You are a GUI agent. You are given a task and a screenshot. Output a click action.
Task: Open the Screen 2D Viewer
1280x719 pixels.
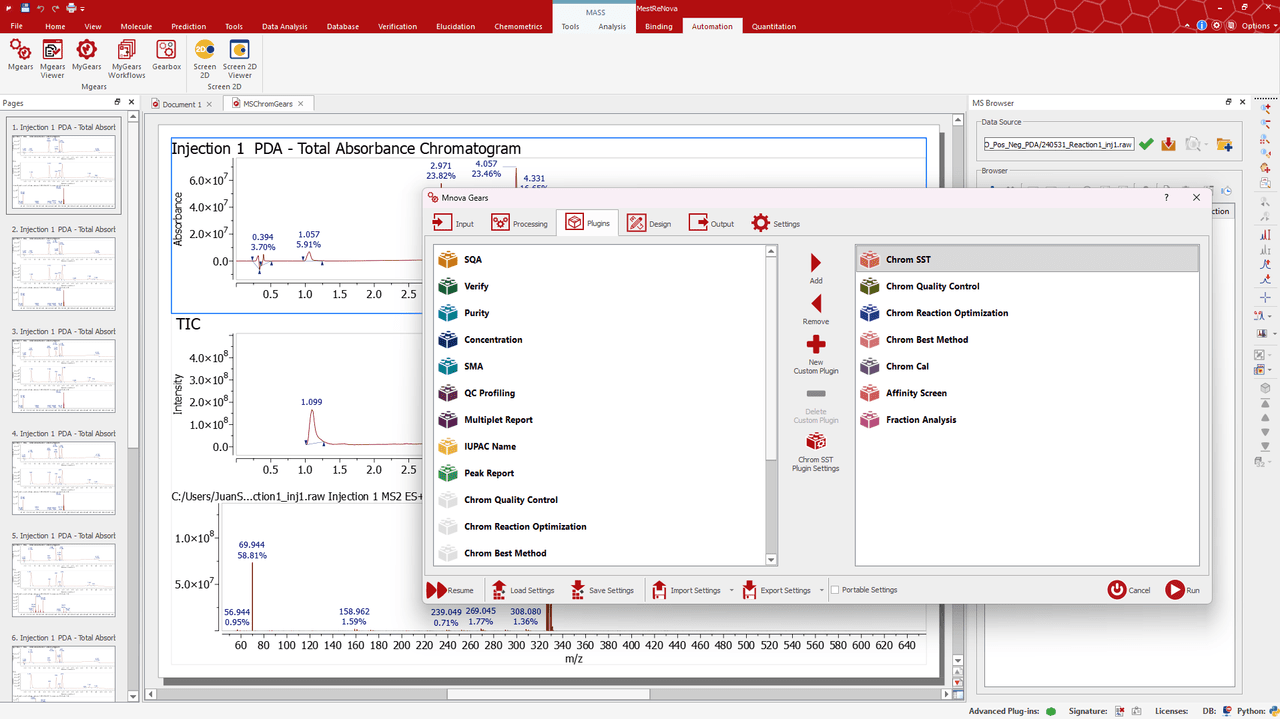point(239,58)
